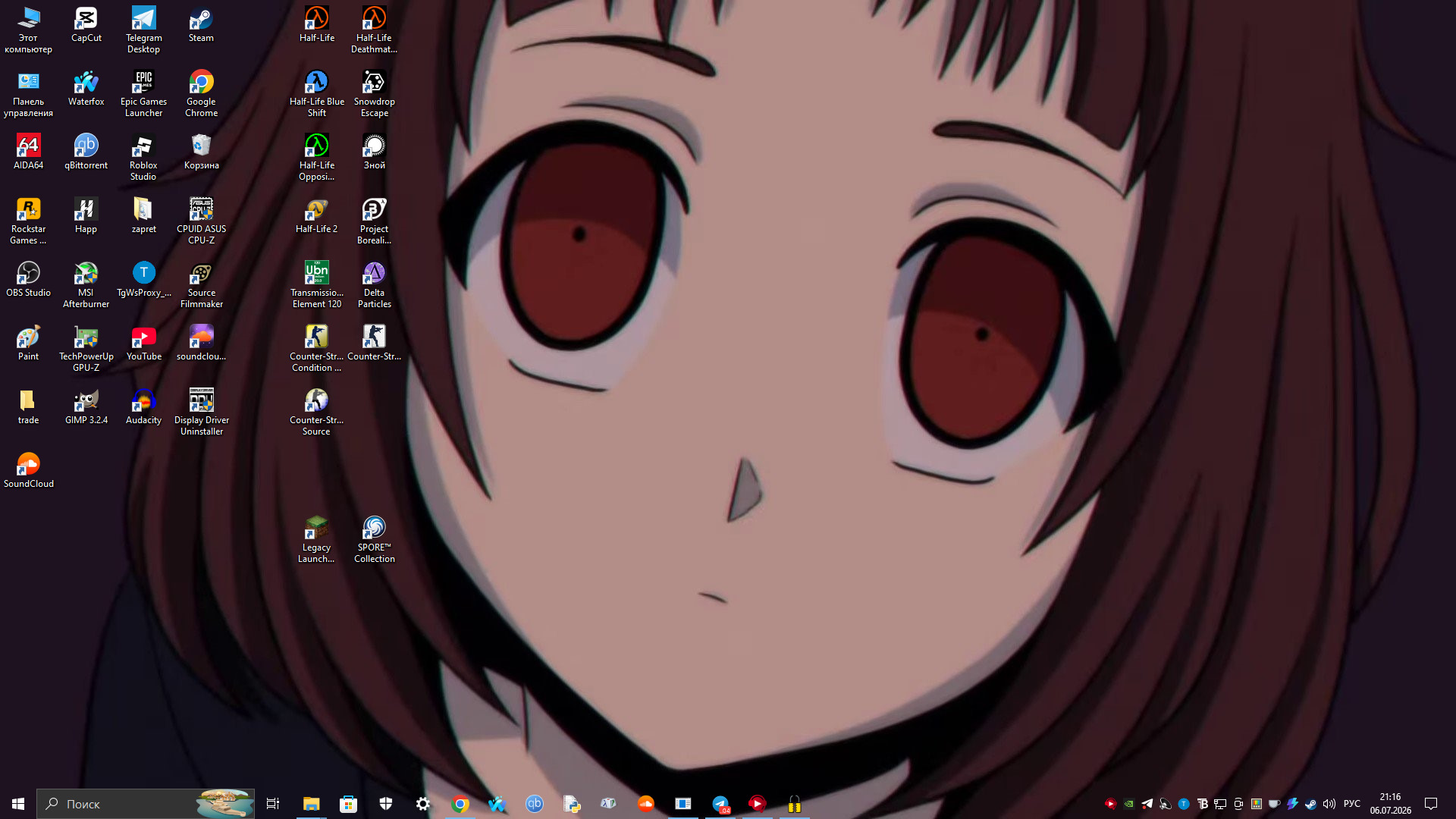Select the Epic Games Launcher icon
The height and width of the screenshot is (819, 1456).
coord(143,94)
